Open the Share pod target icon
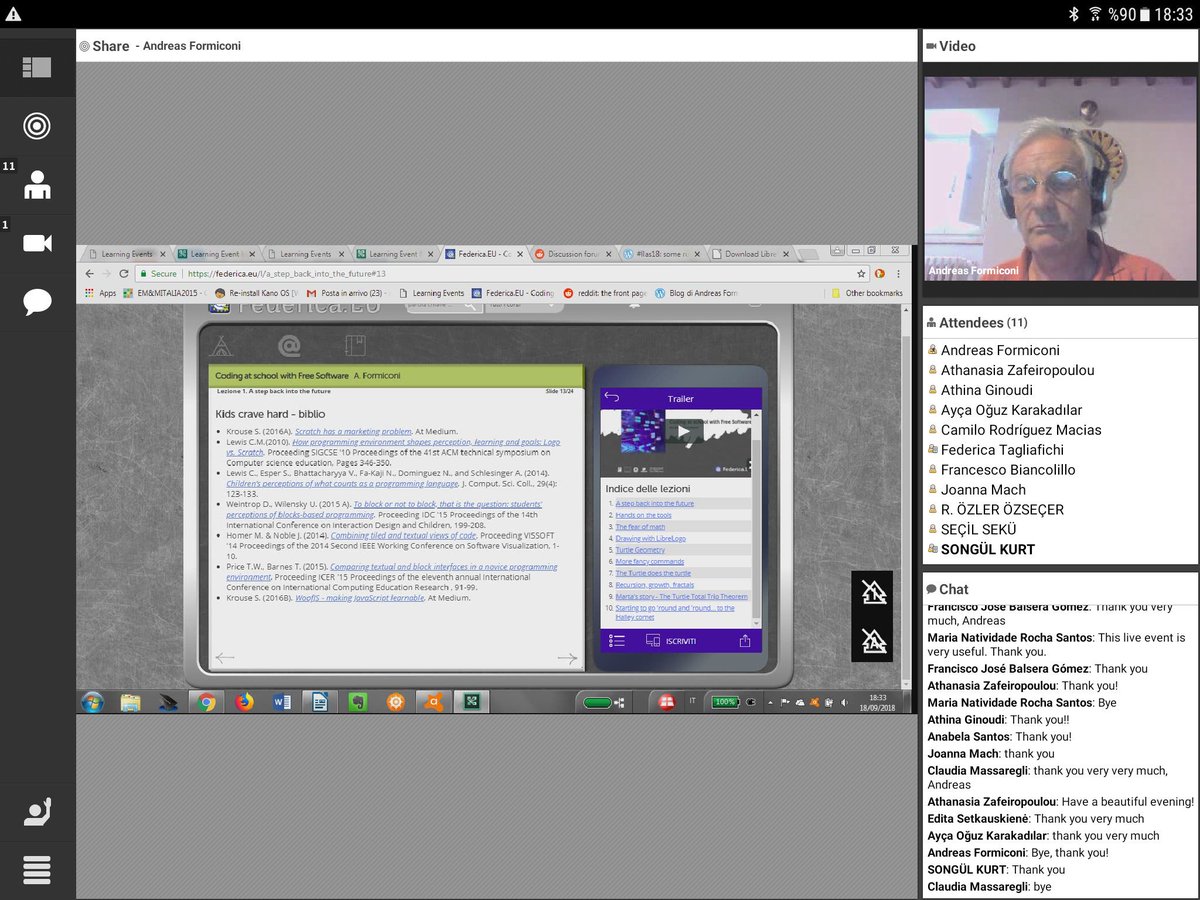The width and height of the screenshot is (1200, 900). (37, 126)
